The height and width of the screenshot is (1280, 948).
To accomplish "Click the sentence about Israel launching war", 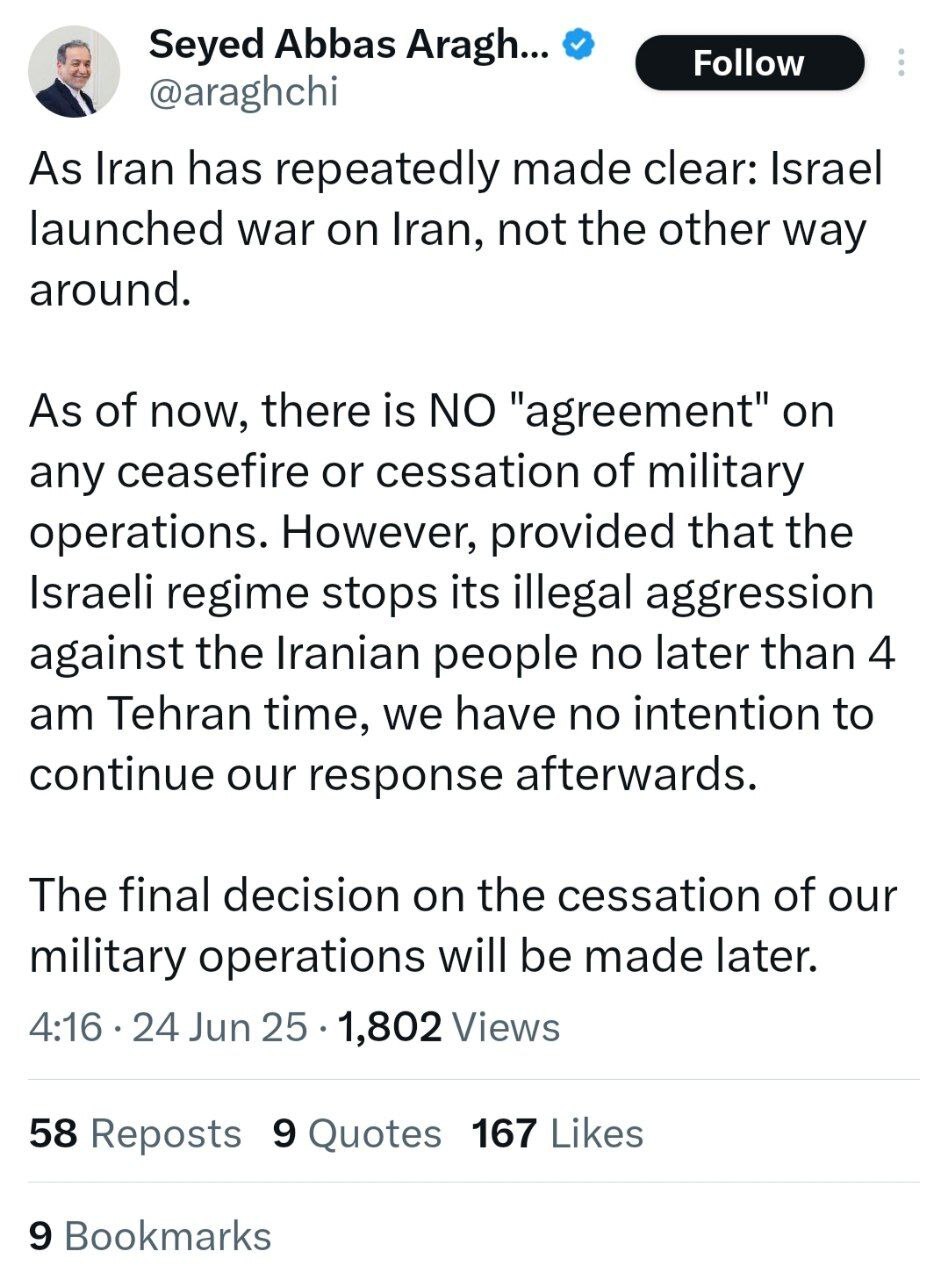I will coord(450,230).
